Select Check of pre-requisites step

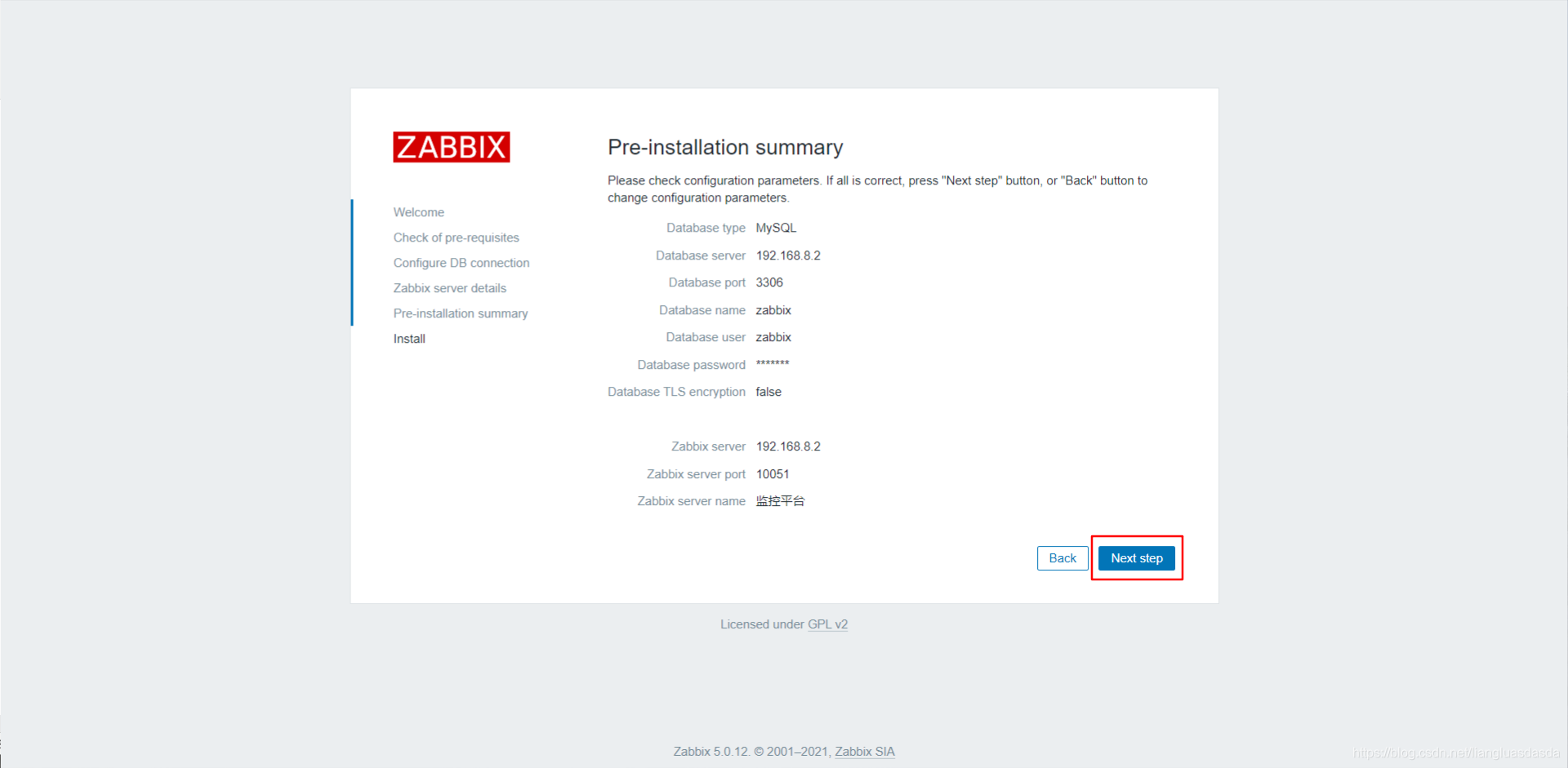point(457,238)
